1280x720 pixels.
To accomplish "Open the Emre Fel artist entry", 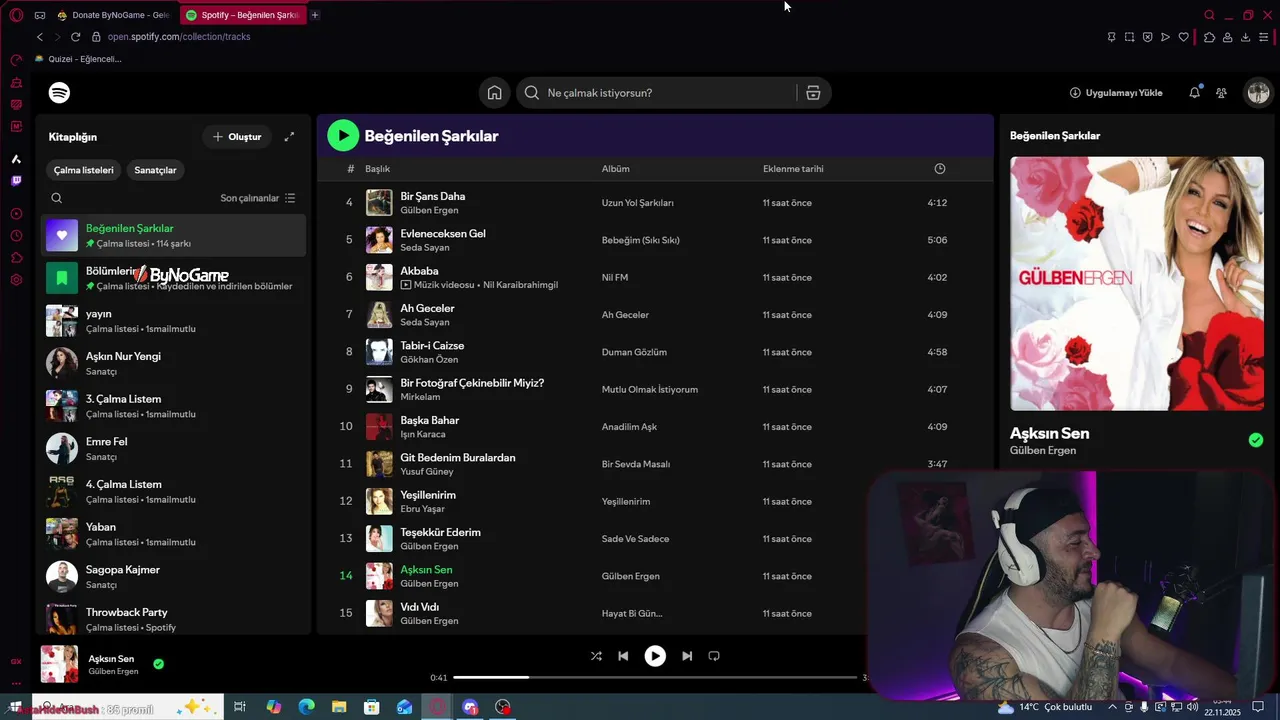I will click(174, 449).
